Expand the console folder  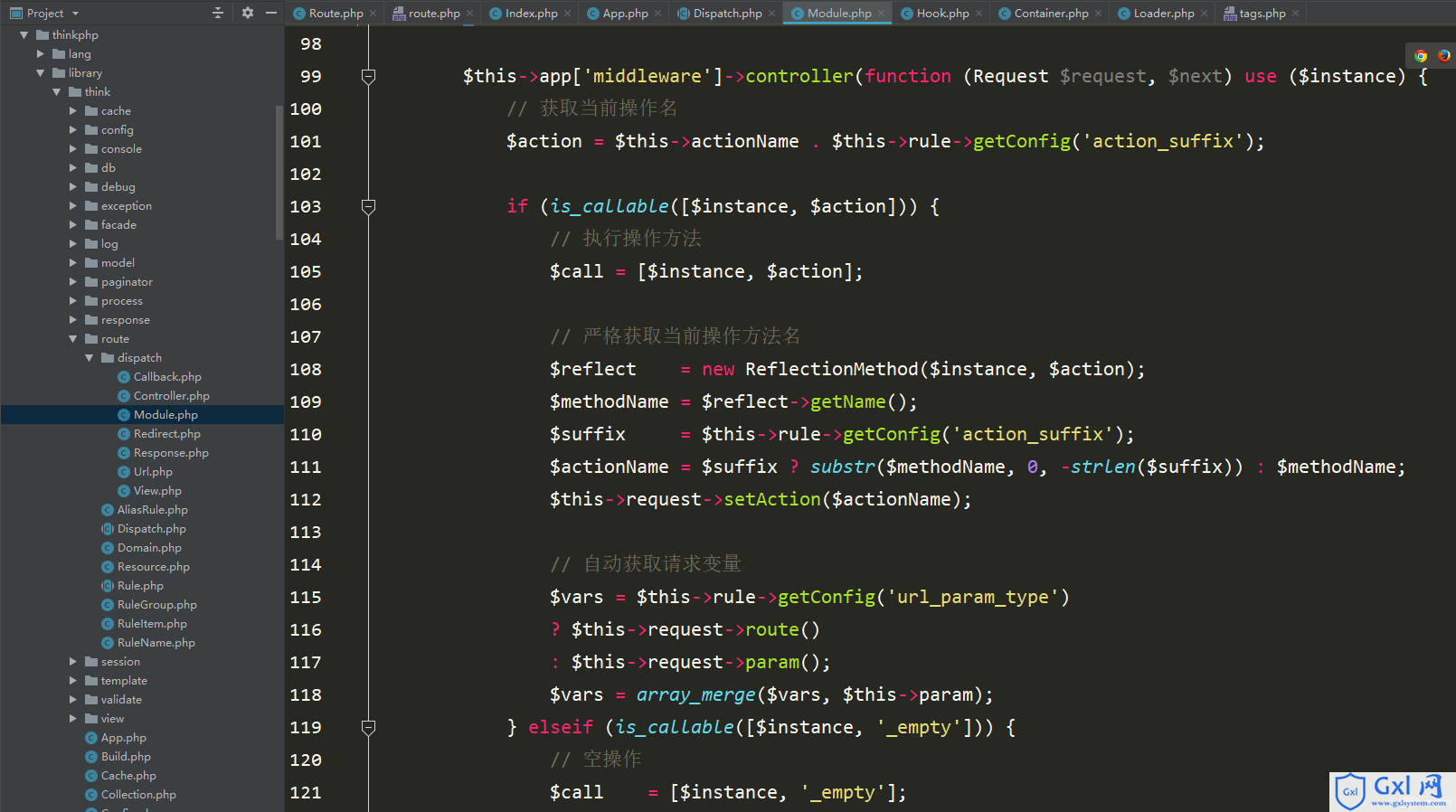click(72, 149)
